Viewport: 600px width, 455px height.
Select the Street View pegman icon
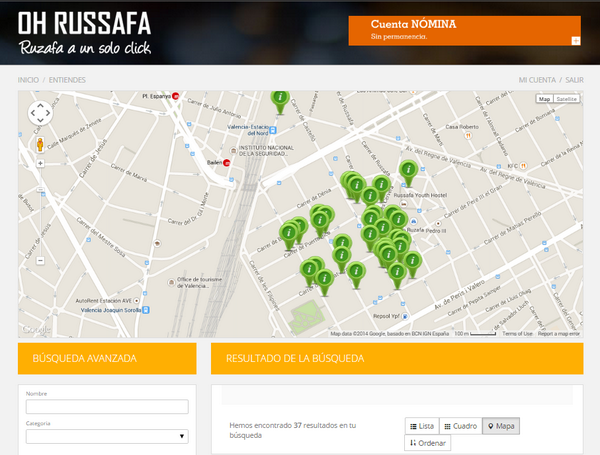pyautogui.click(x=40, y=145)
